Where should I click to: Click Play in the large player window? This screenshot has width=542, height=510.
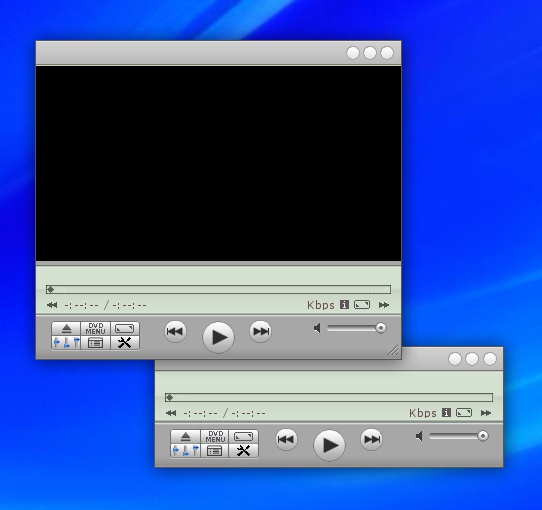218,337
